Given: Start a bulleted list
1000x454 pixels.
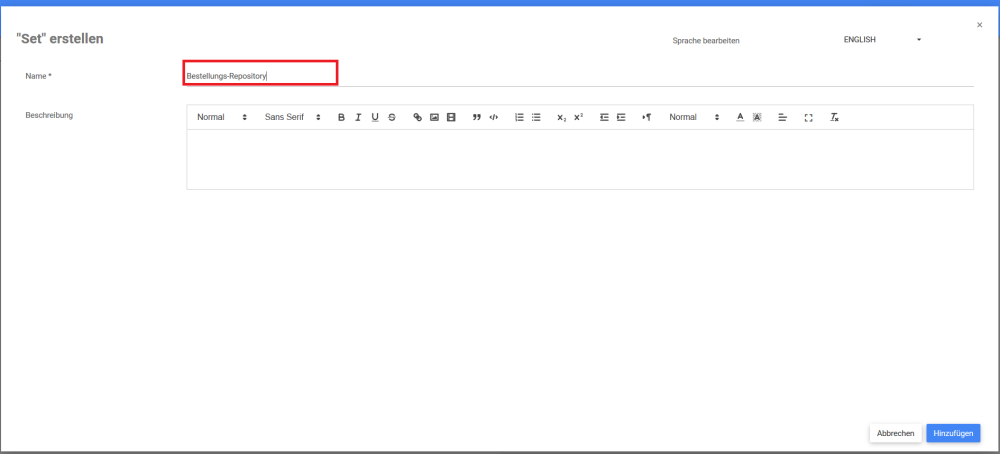Looking at the screenshot, I should point(536,117).
